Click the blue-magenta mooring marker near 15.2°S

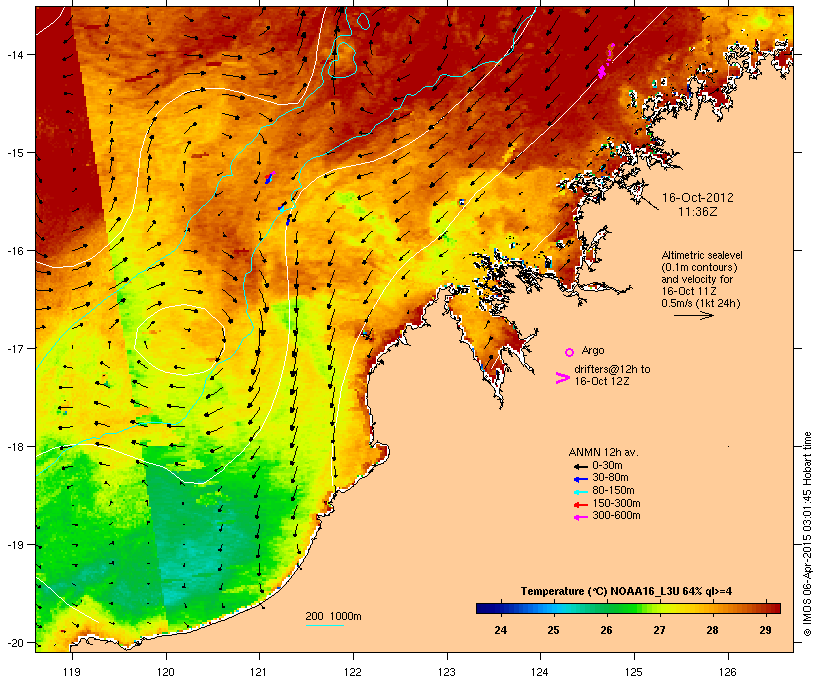(270, 177)
